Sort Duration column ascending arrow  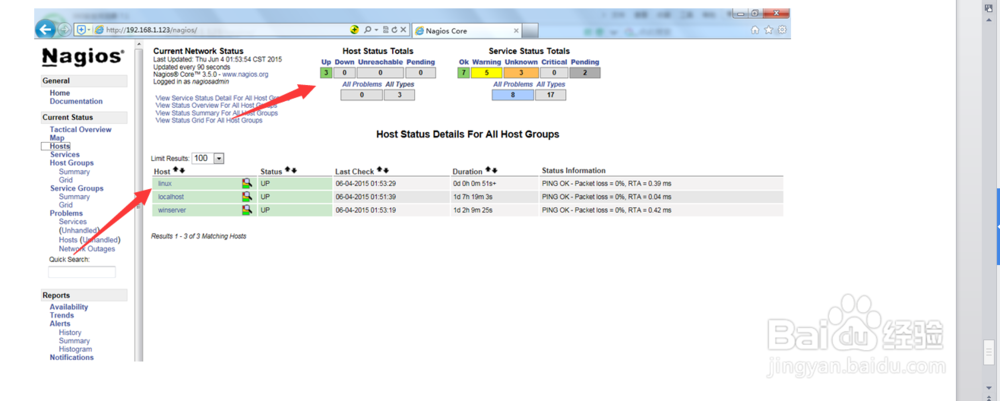click(489, 170)
